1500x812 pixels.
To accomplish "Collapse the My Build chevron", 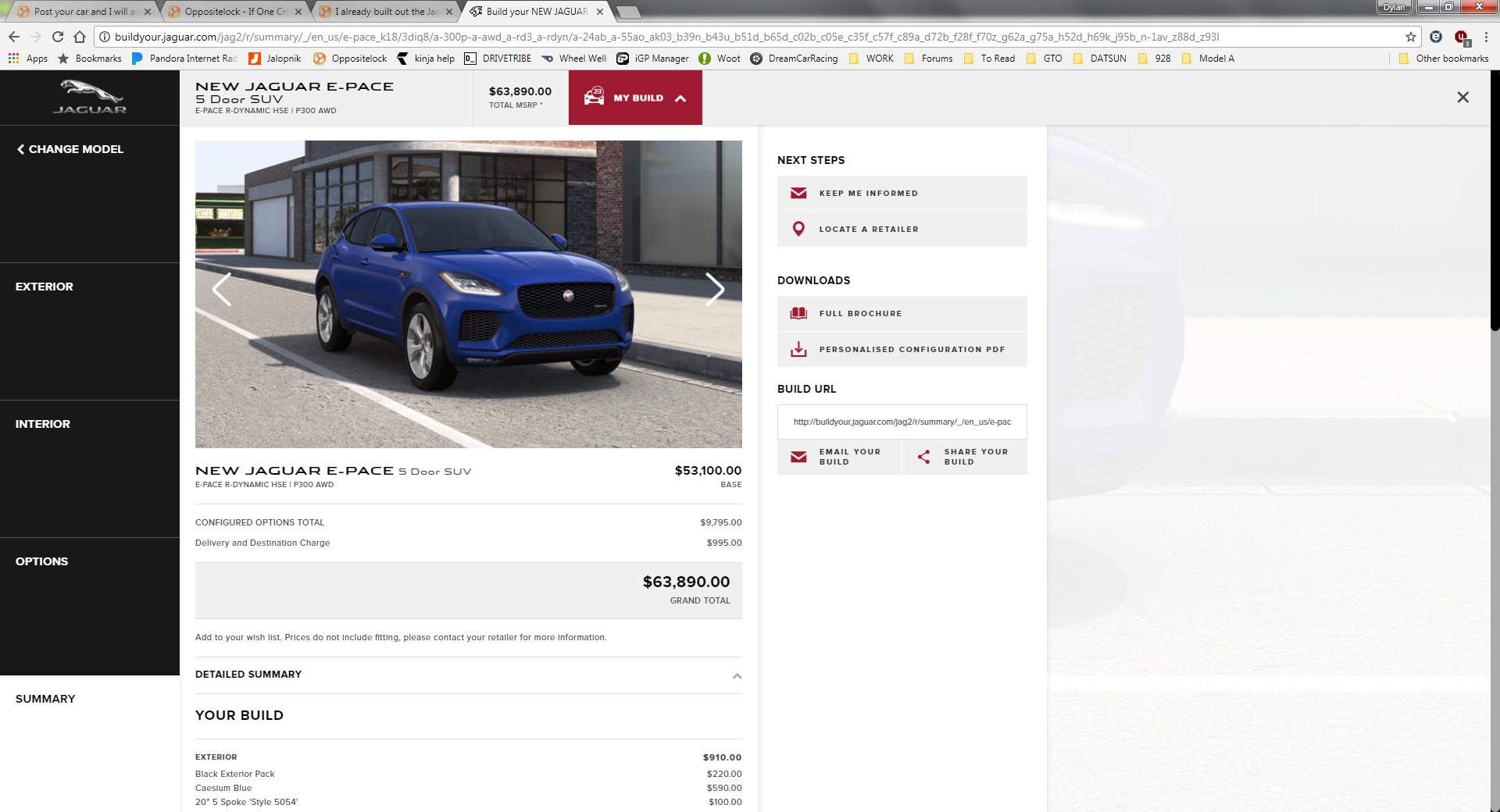I will click(x=680, y=98).
